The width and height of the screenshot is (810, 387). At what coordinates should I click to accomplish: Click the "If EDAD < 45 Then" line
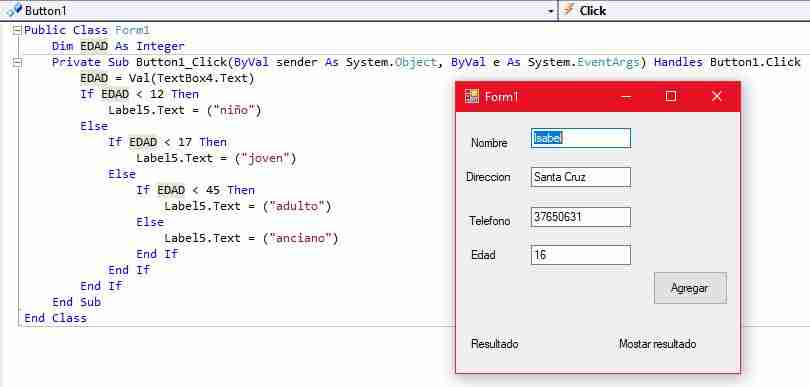[x=195, y=190]
